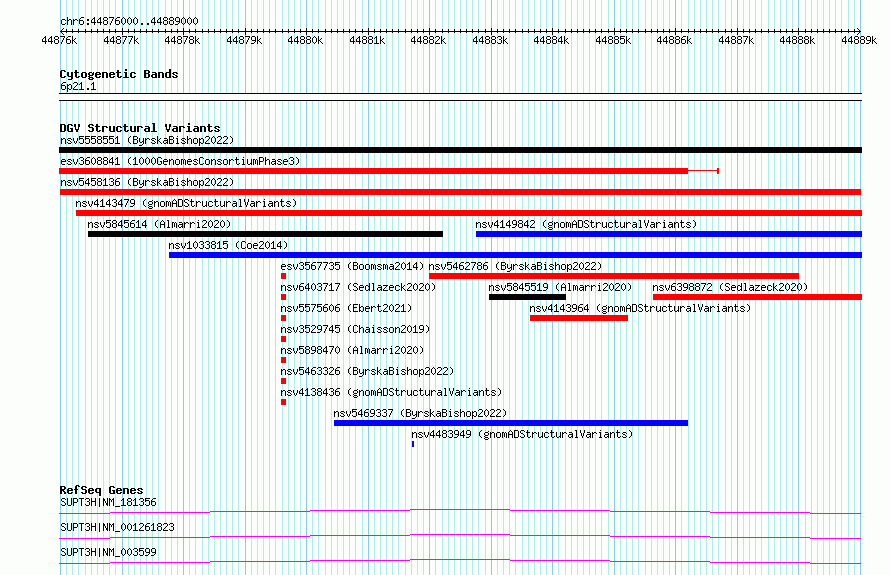Open nsv1033815 (Coe2014) label
Viewport: 890px width, 575px height.
pos(228,245)
